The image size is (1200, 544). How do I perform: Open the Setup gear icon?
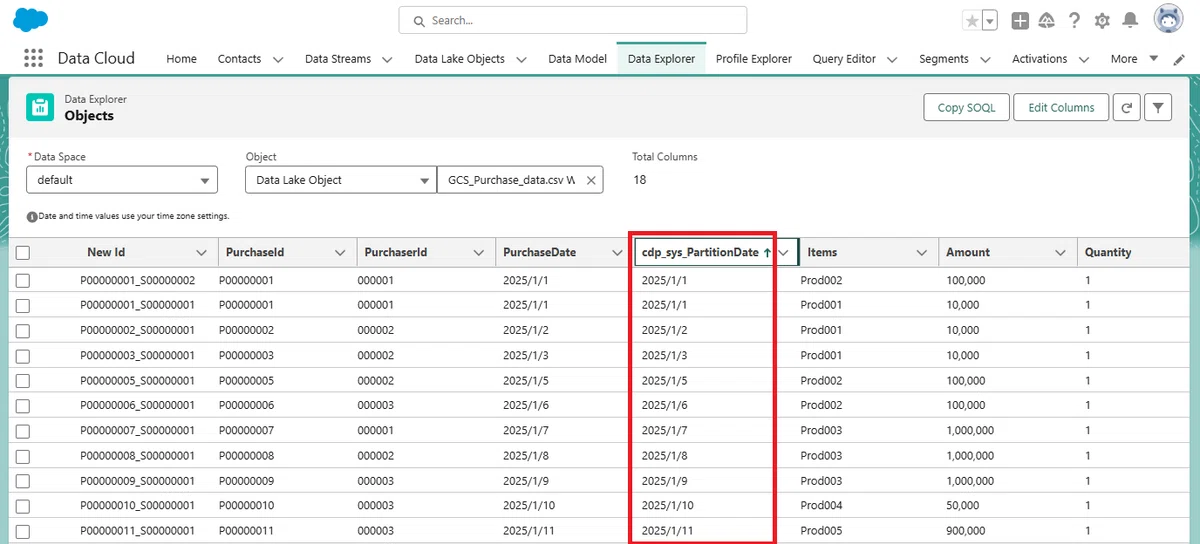(x=1102, y=20)
